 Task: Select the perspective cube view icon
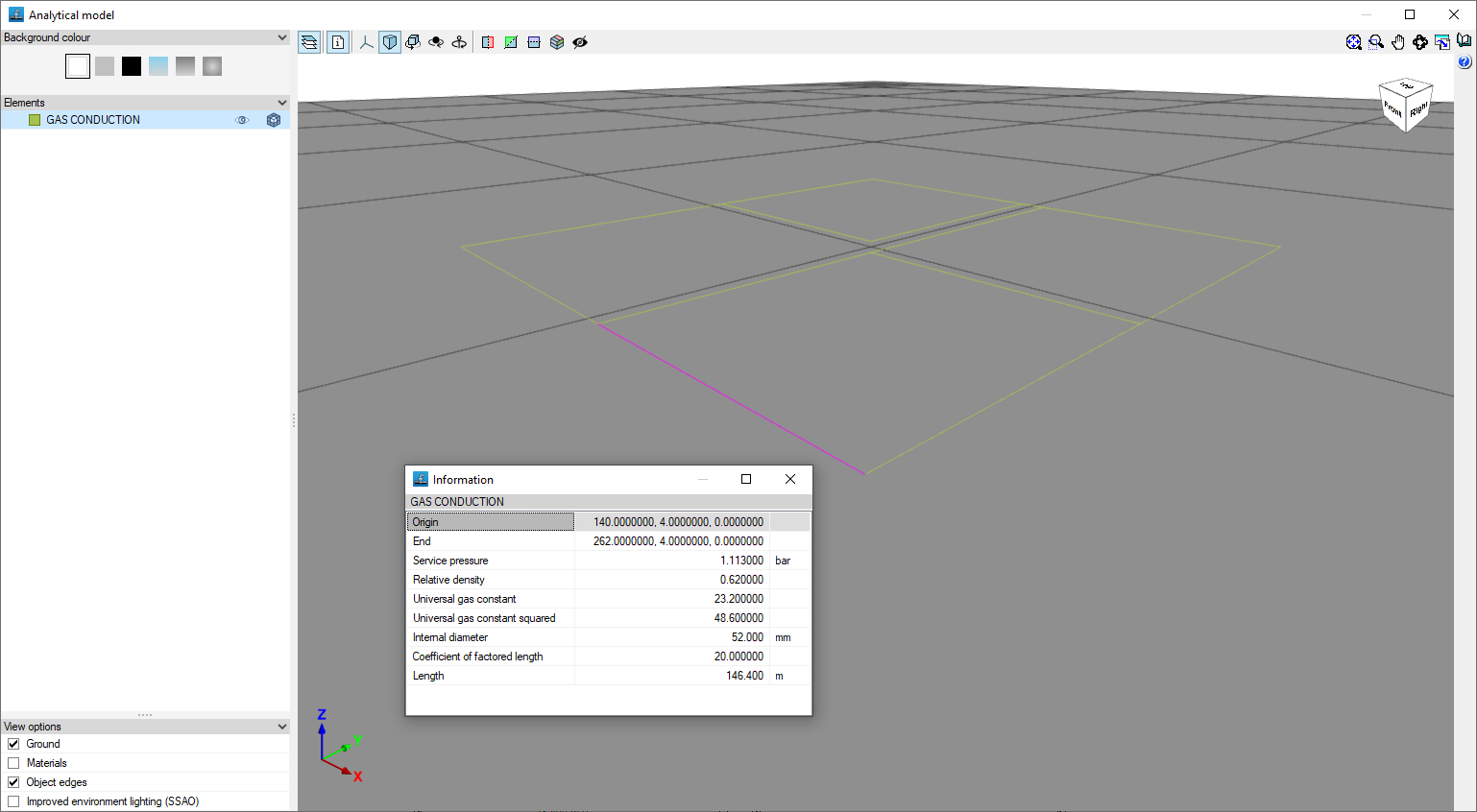[x=390, y=42]
